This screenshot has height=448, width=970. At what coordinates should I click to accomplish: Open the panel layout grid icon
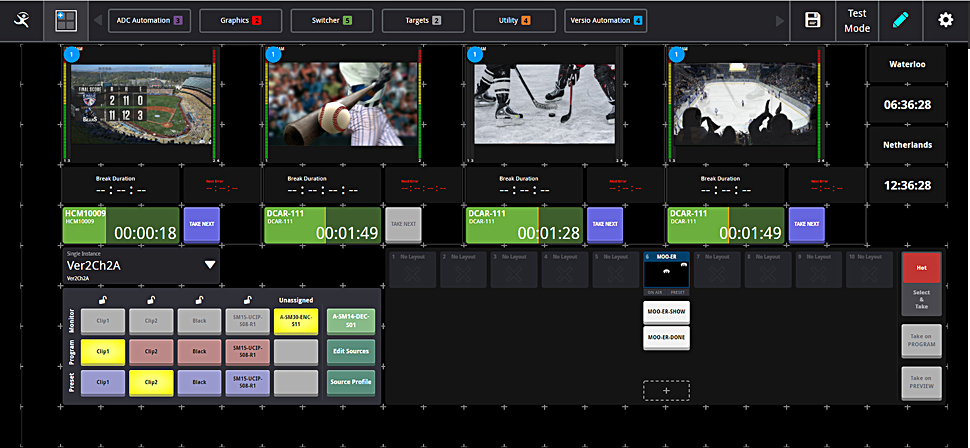pyautogui.click(x=66, y=20)
